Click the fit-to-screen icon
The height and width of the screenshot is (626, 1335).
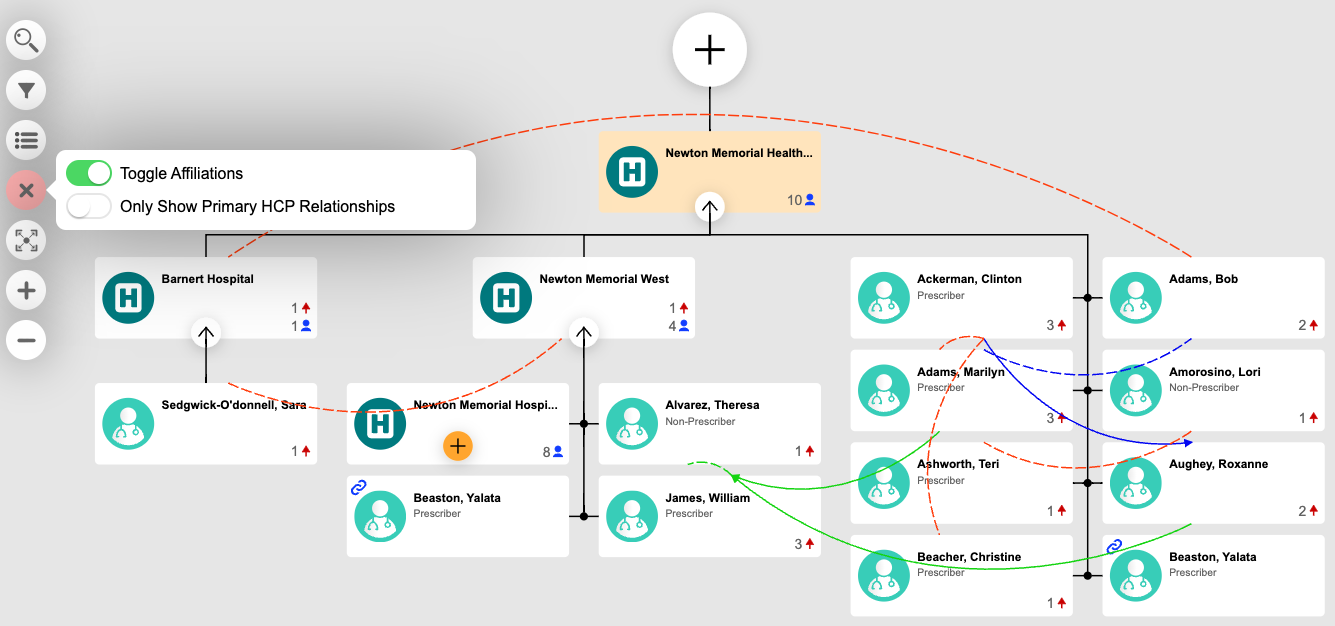click(26, 240)
